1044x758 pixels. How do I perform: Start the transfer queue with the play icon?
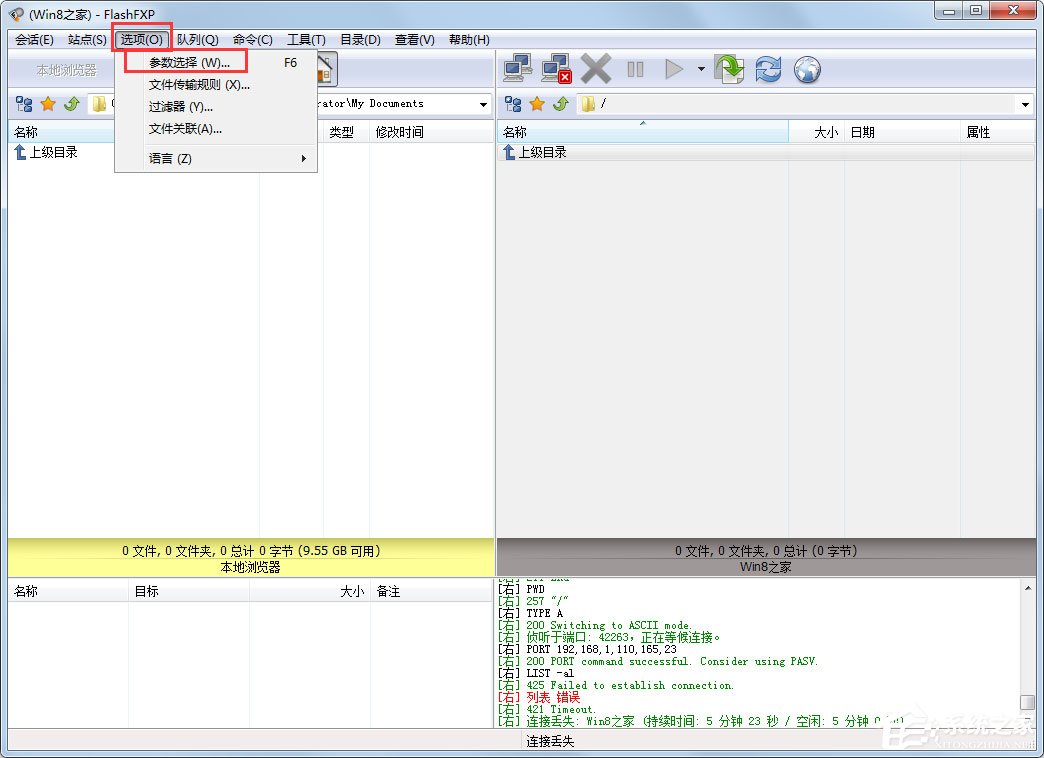pos(674,69)
